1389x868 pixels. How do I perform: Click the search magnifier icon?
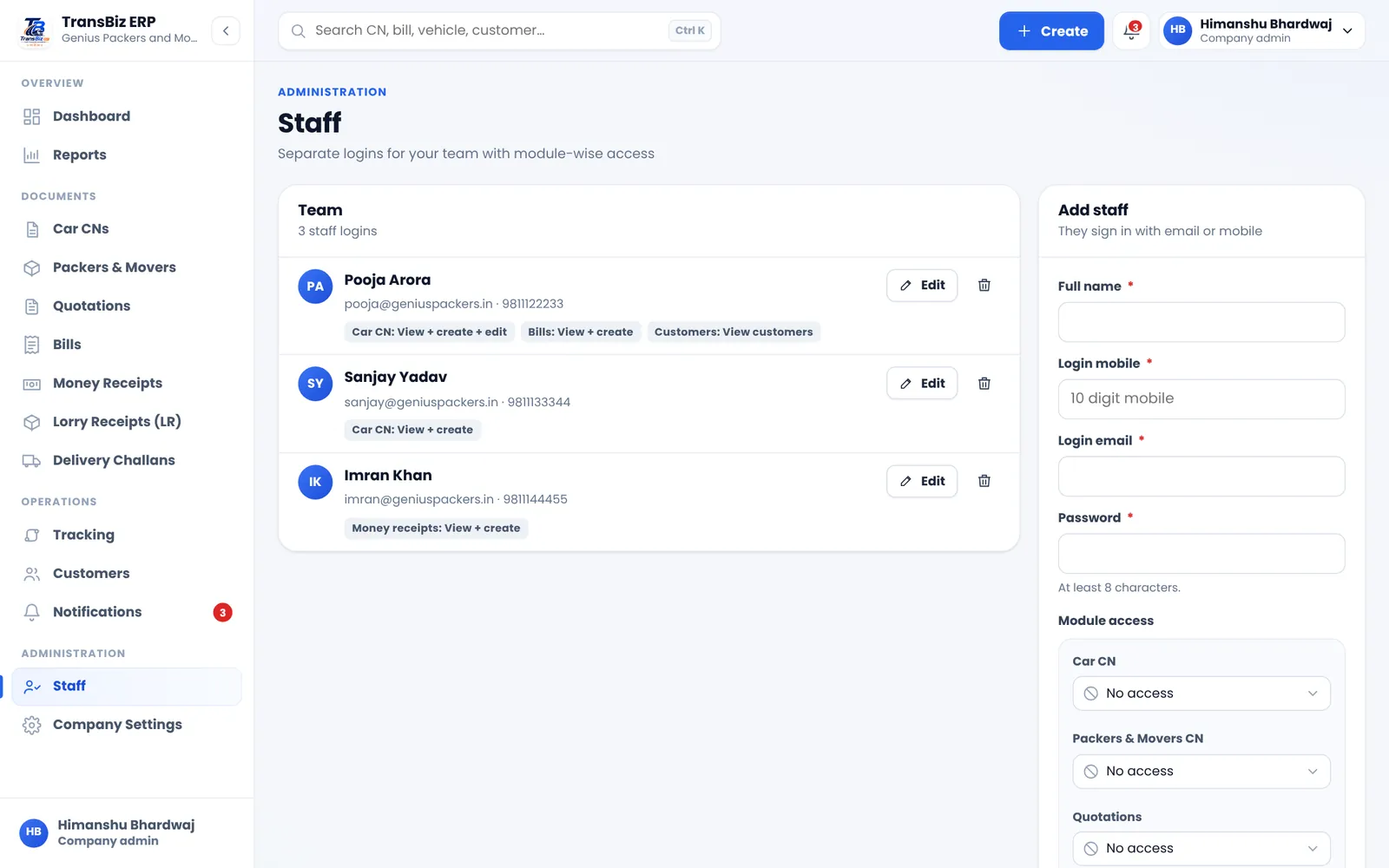pyautogui.click(x=298, y=31)
